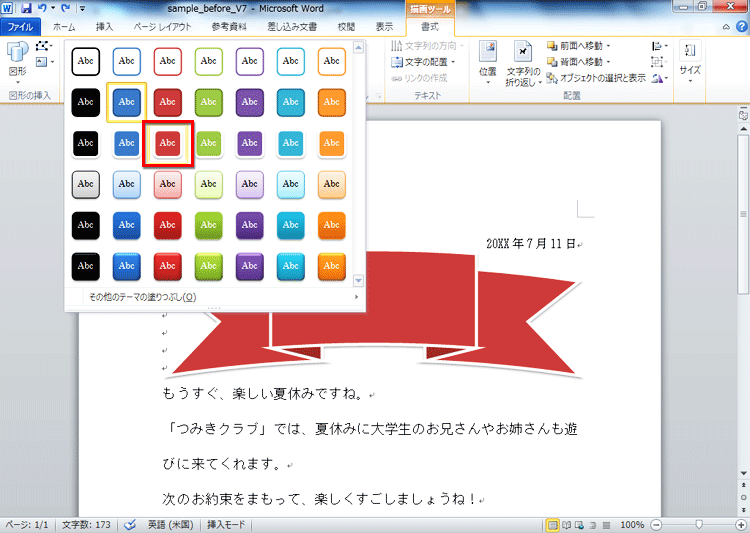Open 背面へ移動 send backward dropdown
Image resolution: width=750 pixels, height=533 pixels.
[579, 62]
